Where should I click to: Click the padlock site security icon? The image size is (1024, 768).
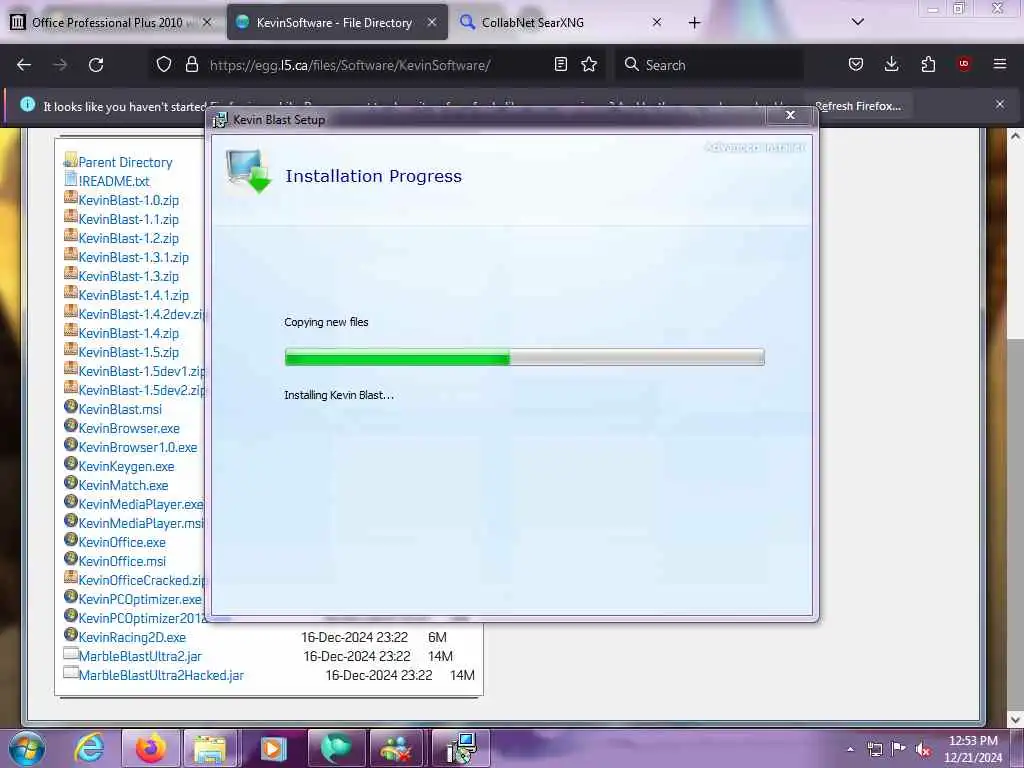click(x=191, y=65)
